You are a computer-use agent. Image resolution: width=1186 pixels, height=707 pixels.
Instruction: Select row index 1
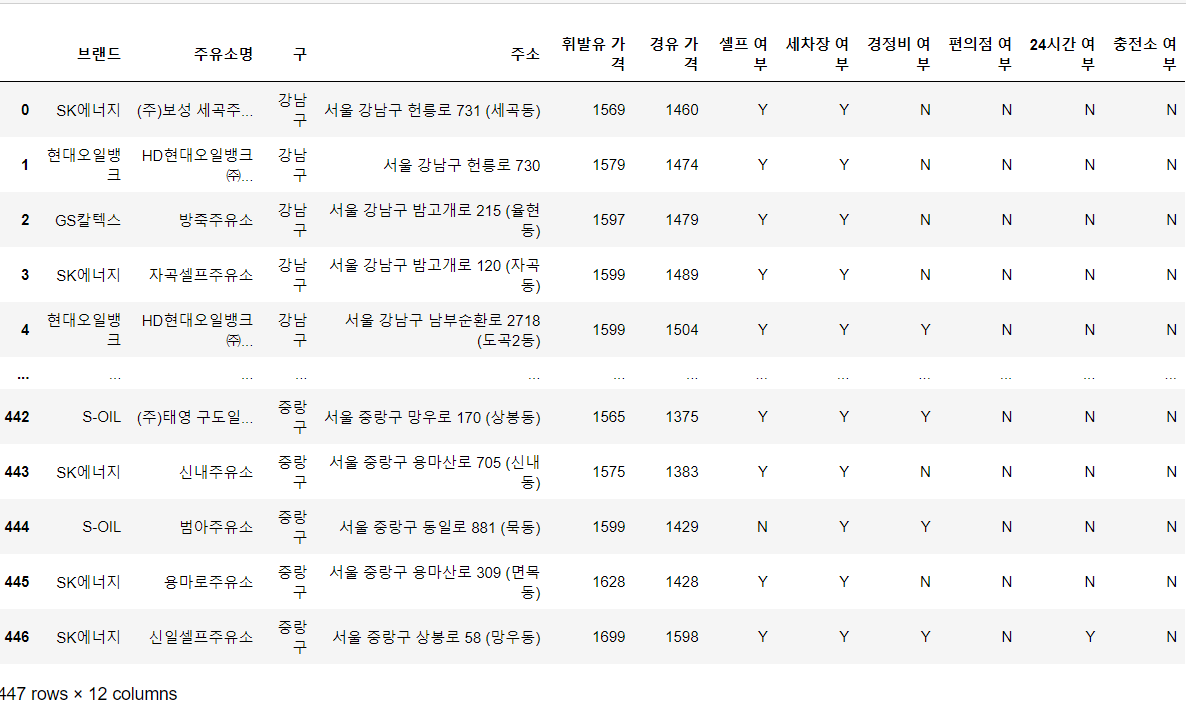click(25, 165)
